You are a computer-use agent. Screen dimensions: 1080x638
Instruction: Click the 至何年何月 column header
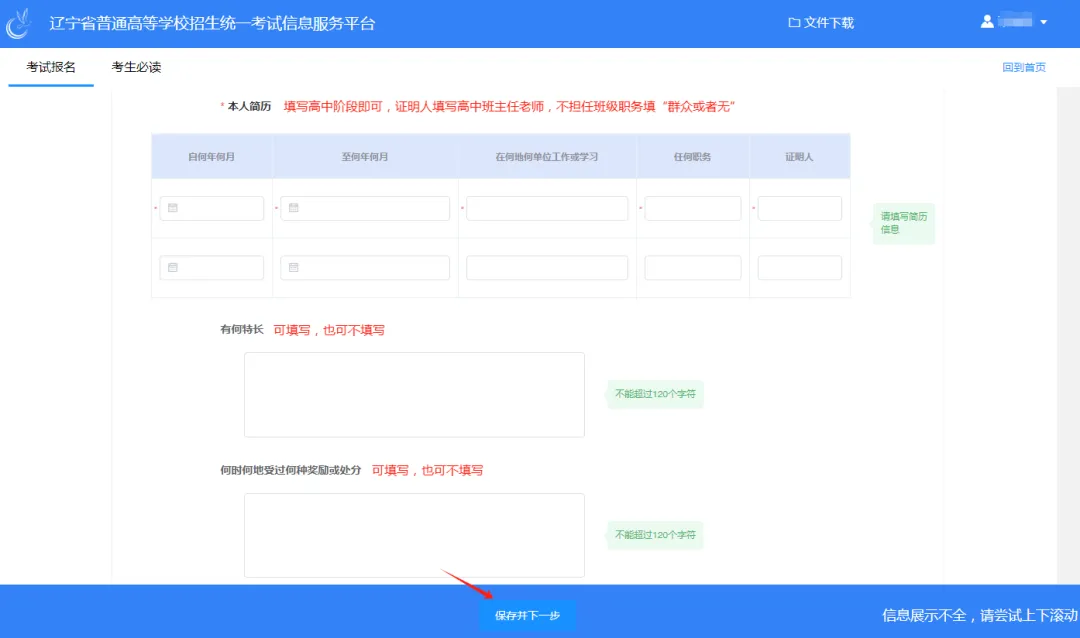(365, 156)
